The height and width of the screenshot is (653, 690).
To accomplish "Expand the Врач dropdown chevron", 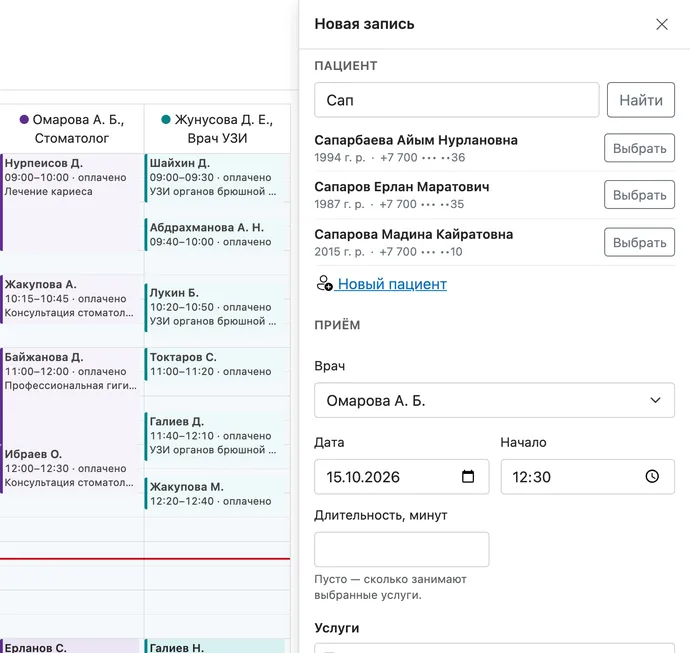I will point(655,400).
